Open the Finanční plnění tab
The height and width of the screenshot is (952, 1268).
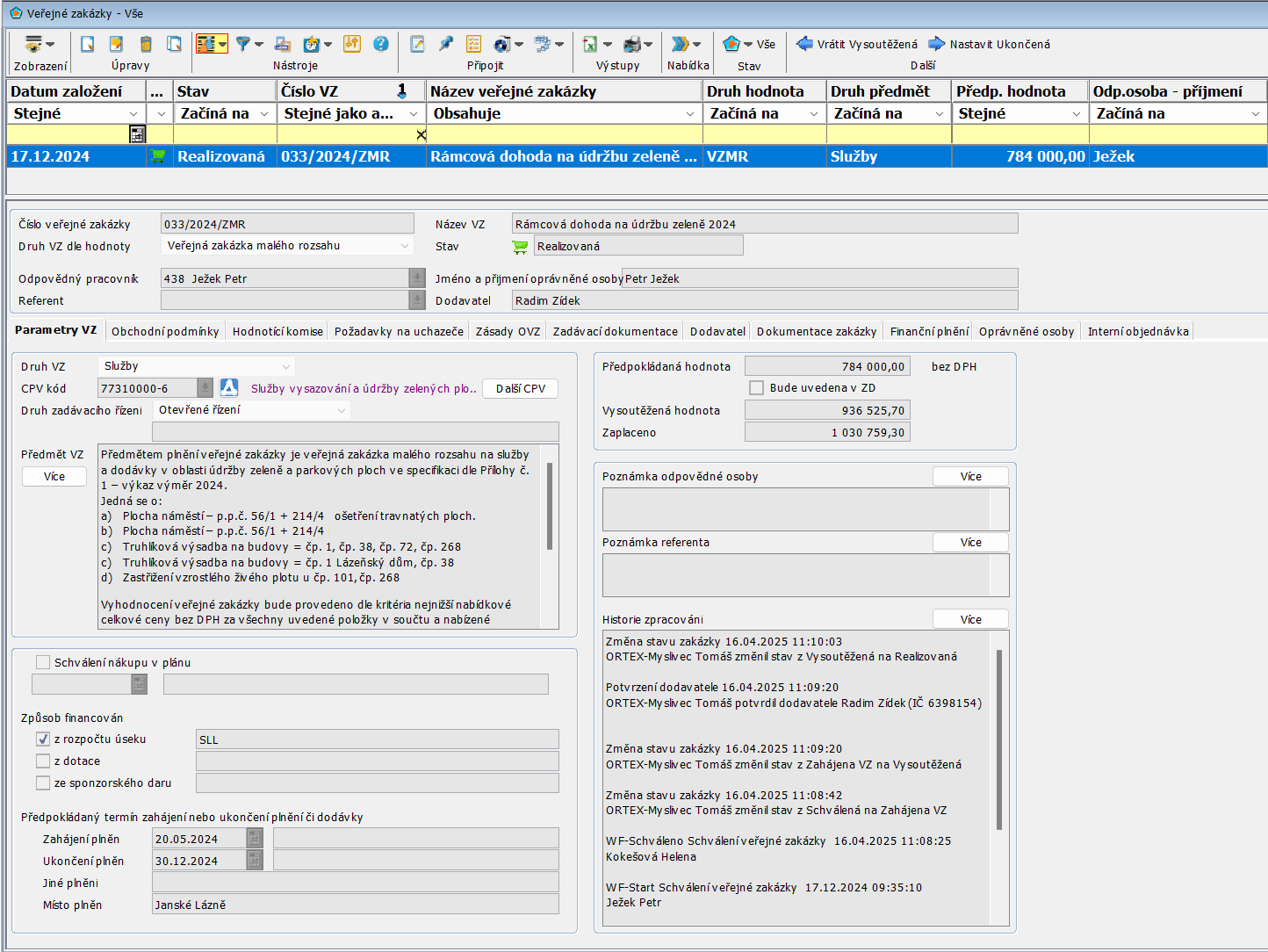[x=929, y=331]
